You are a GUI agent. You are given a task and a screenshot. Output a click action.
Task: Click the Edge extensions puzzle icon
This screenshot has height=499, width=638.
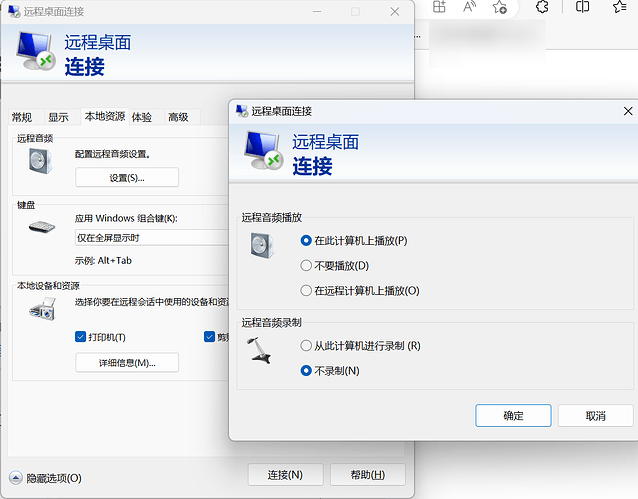click(x=542, y=7)
